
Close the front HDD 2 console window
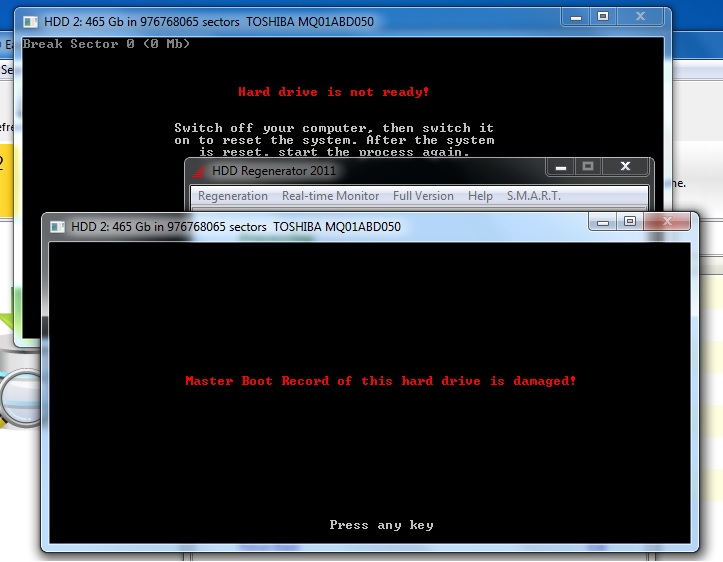[667, 222]
